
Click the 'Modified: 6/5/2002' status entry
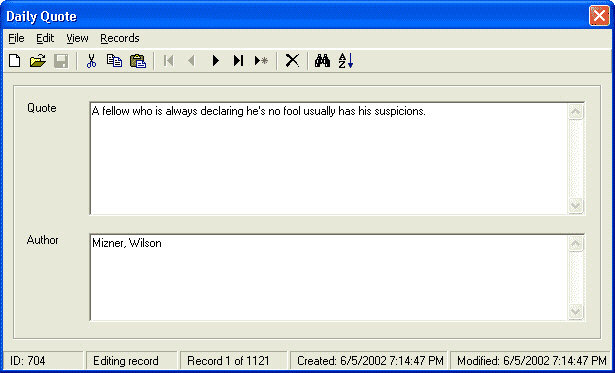[531, 361]
